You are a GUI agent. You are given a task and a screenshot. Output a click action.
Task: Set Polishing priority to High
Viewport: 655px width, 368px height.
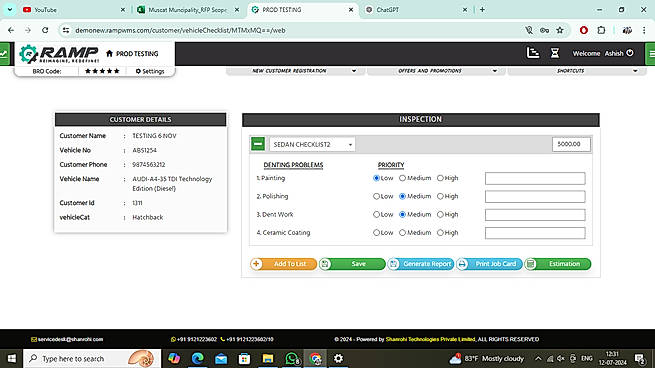point(440,196)
